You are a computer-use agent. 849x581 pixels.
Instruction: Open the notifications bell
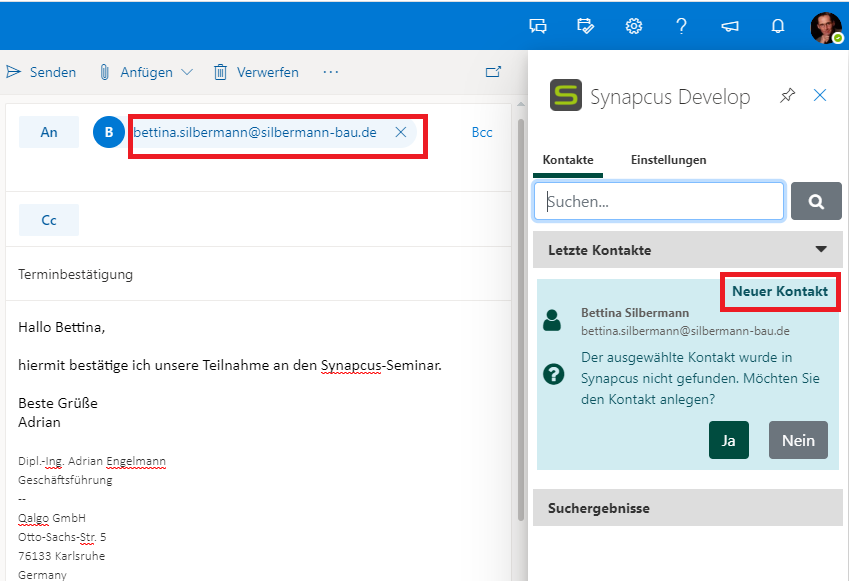pyautogui.click(x=778, y=26)
